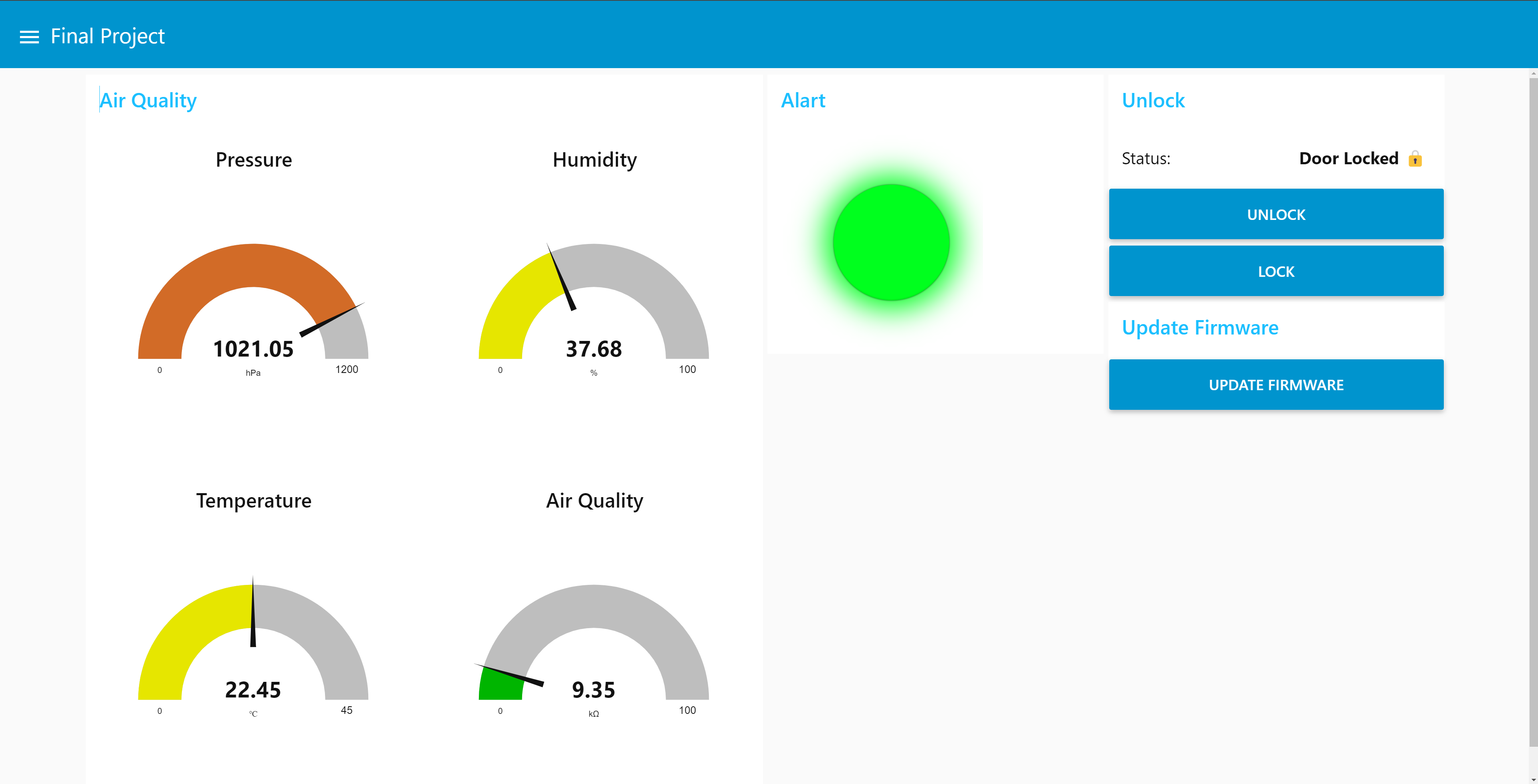Screen dimensions: 1538x784
Task: Click the Update Firmware heading
Action: click(x=1200, y=328)
